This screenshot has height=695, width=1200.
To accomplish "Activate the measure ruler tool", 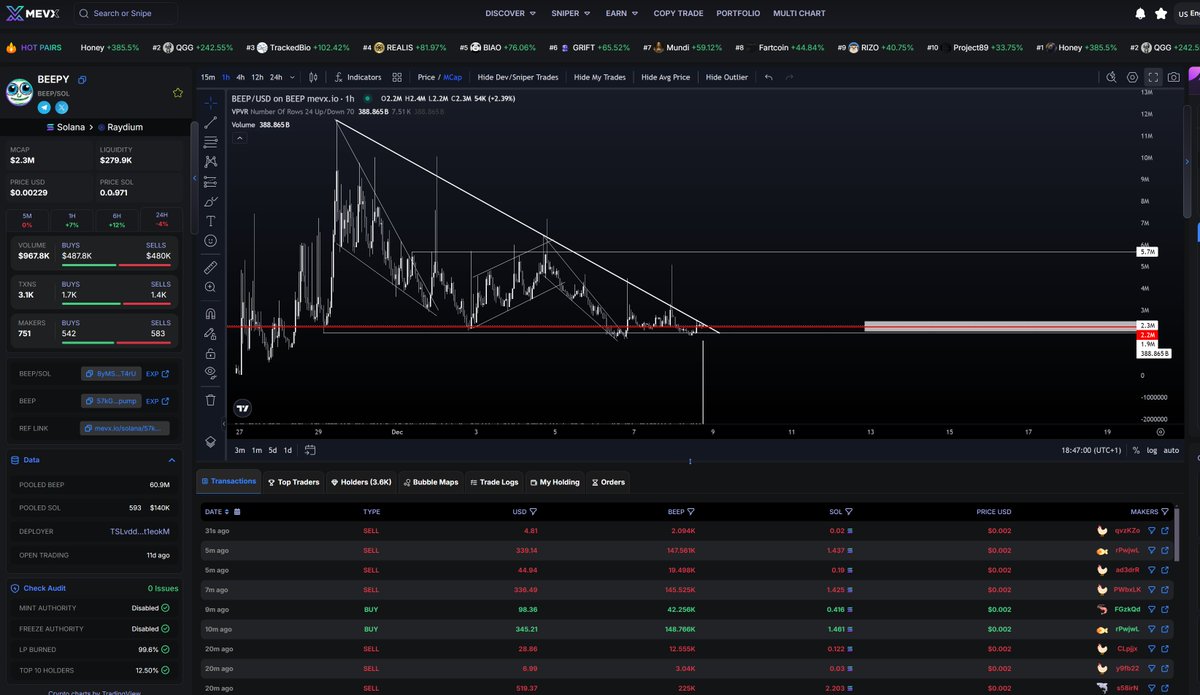I will tap(211, 266).
